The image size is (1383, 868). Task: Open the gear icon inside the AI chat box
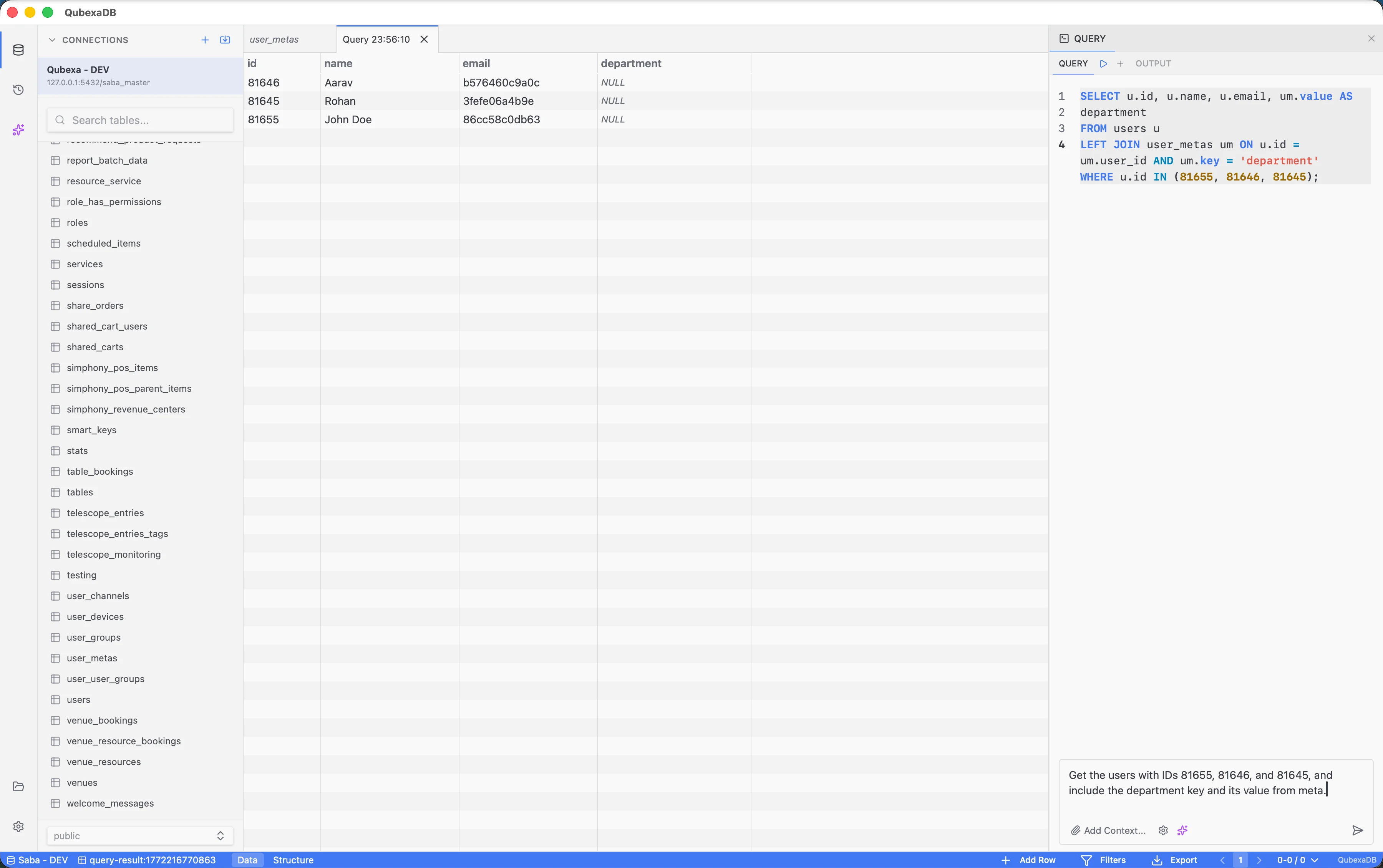pyautogui.click(x=1163, y=831)
